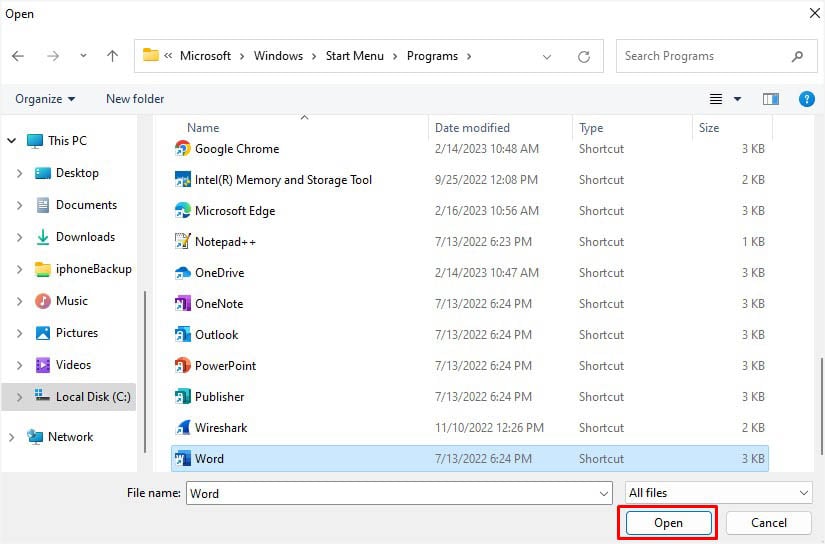
Task: Click Start Menu in breadcrumb path
Action: point(355,56)
